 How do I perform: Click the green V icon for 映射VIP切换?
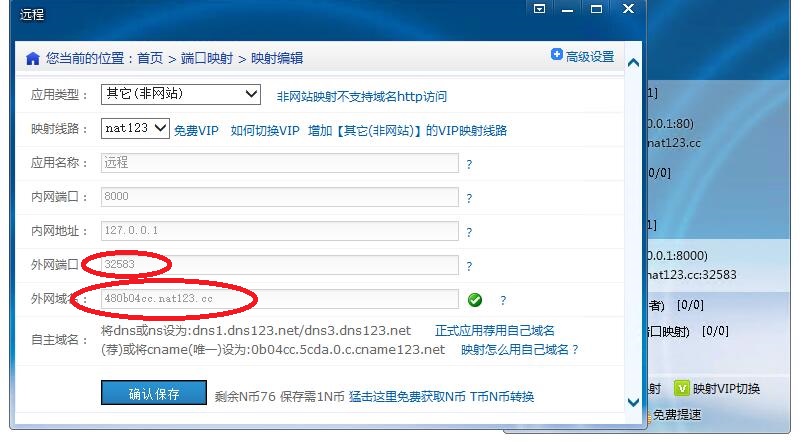[682, 389]
